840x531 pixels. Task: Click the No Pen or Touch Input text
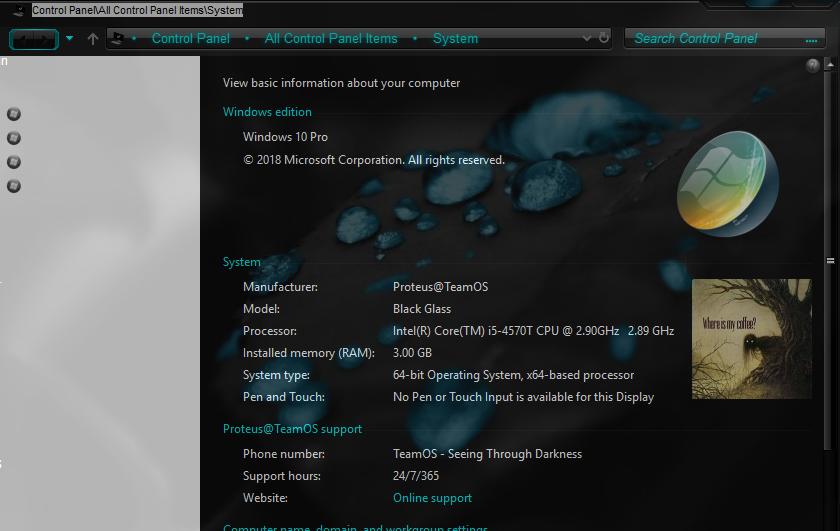(523, 397)
